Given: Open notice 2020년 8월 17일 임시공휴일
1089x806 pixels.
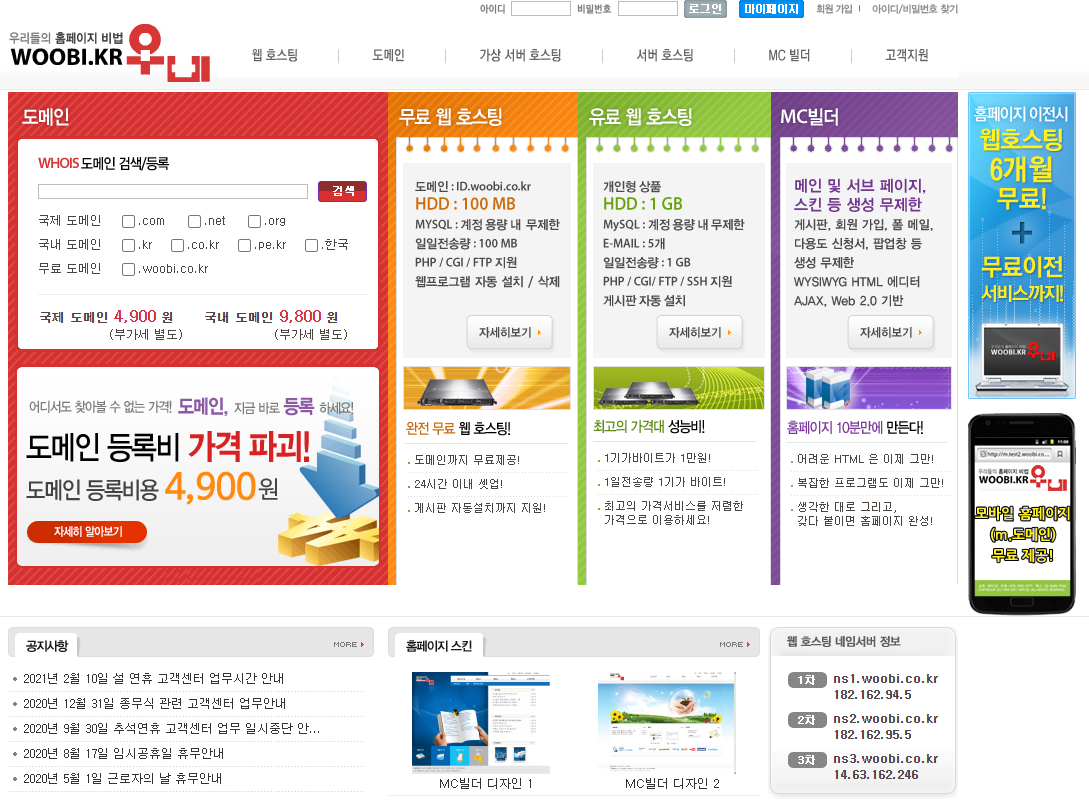Looking at the screenshot, I should click(124, 753).
